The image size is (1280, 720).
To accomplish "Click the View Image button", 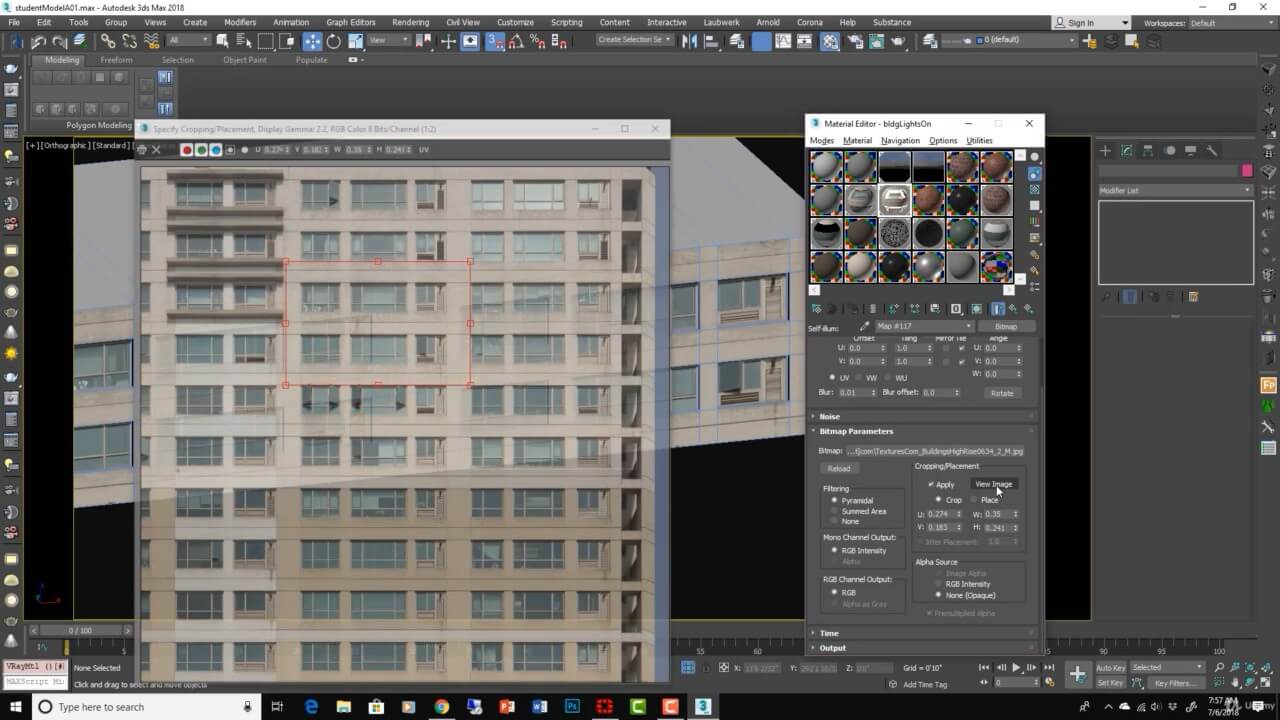I will point(993,484).
